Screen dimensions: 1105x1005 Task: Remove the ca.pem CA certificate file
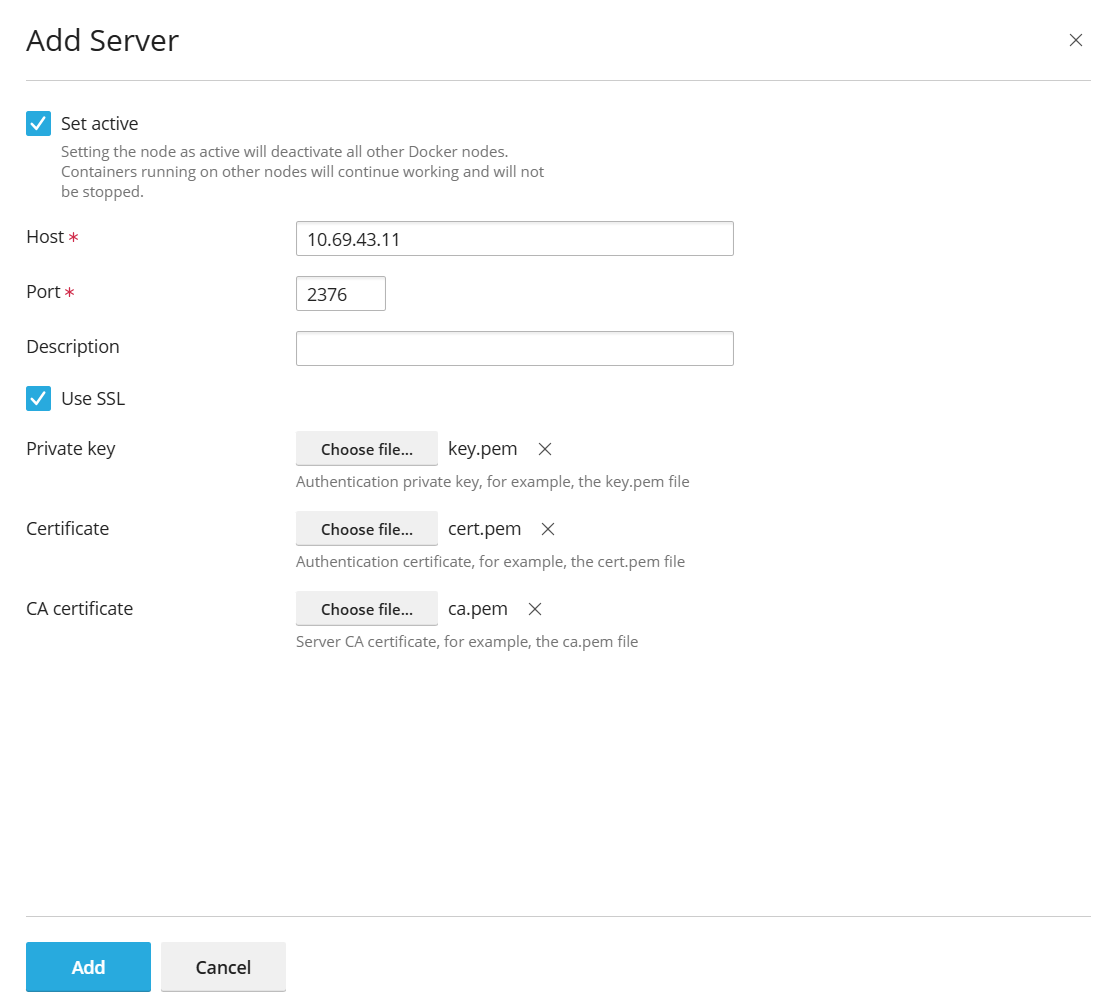[535, 608]
